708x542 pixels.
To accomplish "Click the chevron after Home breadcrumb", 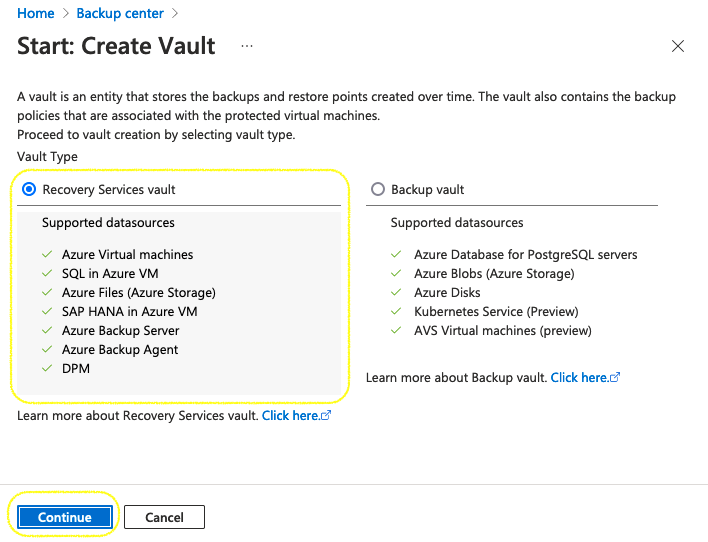I will [65, 14].
